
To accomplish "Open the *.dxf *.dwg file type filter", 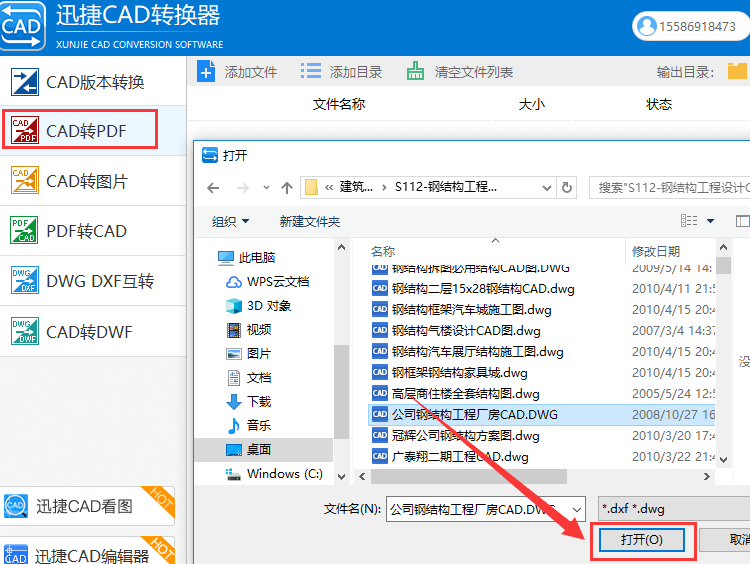I will tap(673, 509).
